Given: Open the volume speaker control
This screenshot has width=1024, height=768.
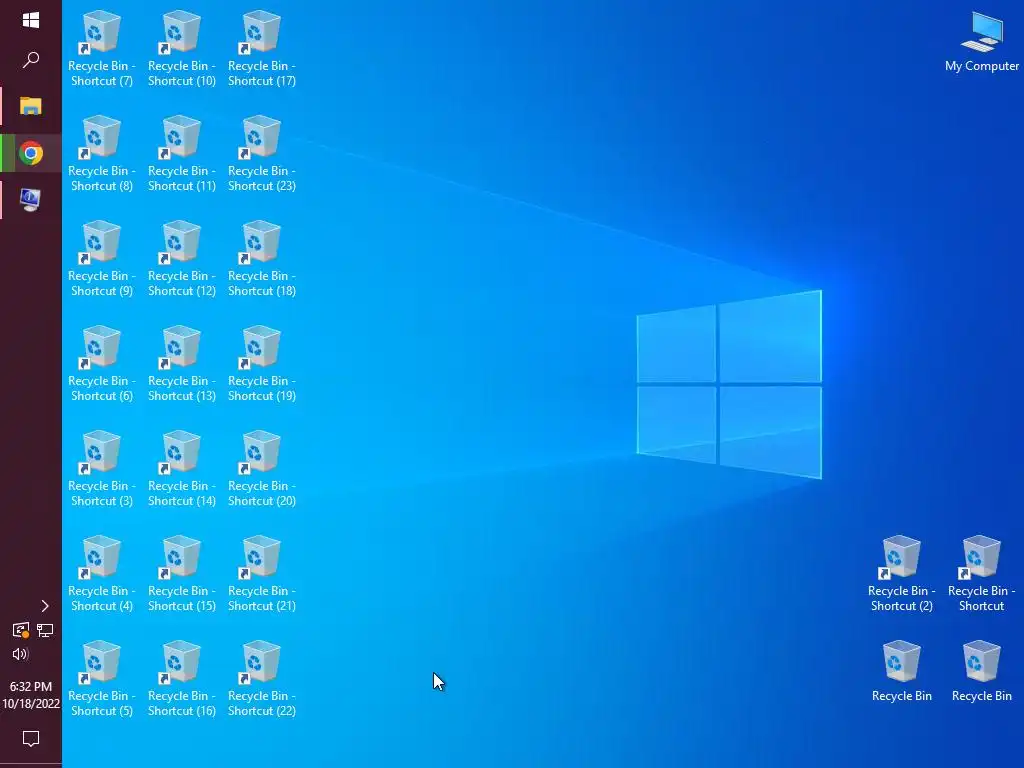Looking at the screenshot, I should click(x=20, y=654).
